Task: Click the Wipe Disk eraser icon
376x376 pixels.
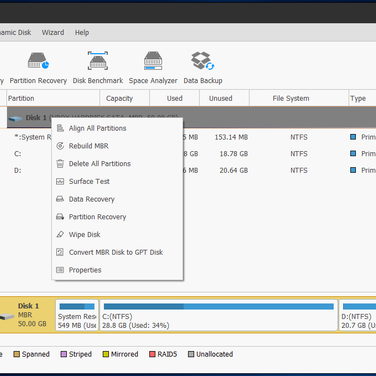Action: point(60,234)
